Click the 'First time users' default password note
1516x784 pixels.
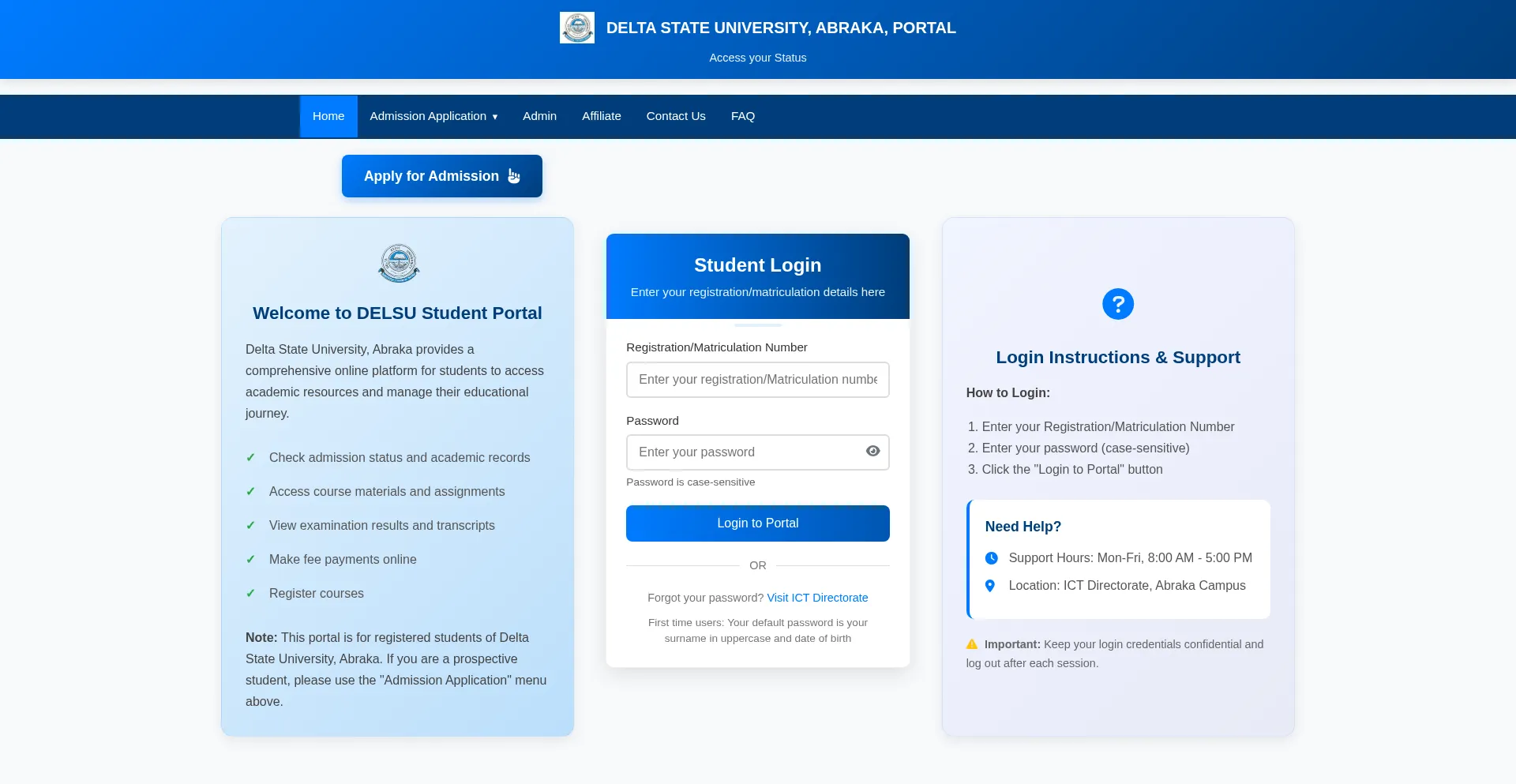(x=758, y=630)
